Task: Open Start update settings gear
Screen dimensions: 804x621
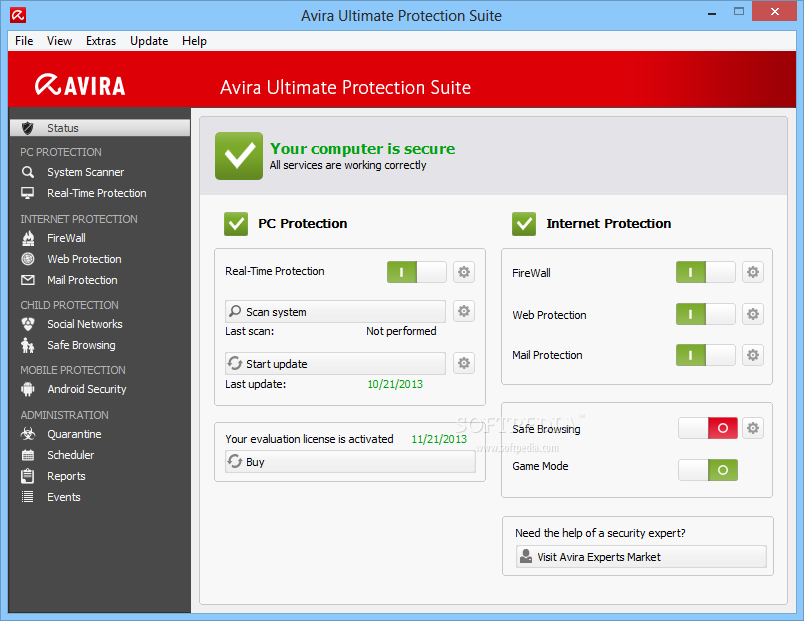Action: pos(464,363)
